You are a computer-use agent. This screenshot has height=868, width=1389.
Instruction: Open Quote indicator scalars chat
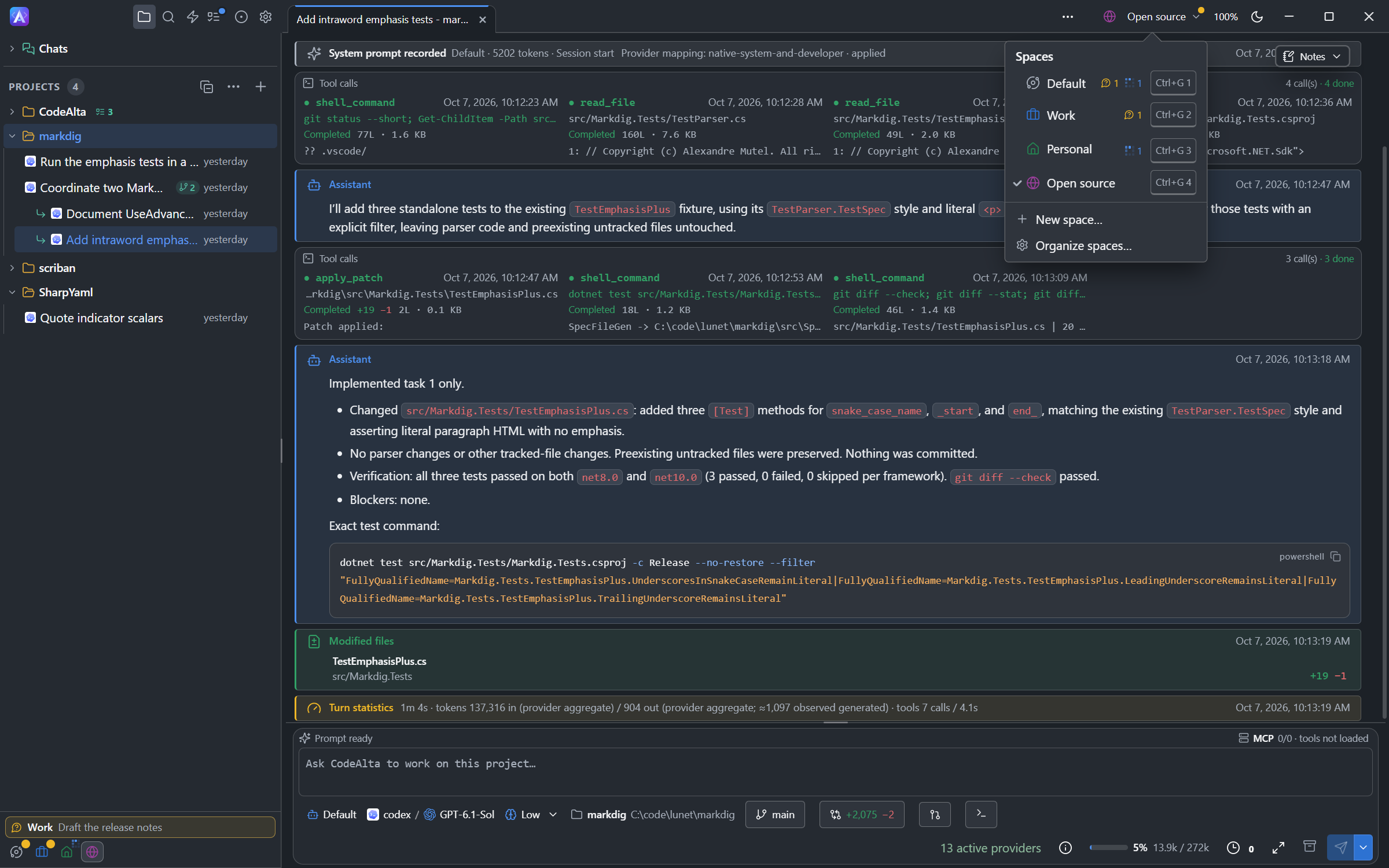[x=140, y=318]
